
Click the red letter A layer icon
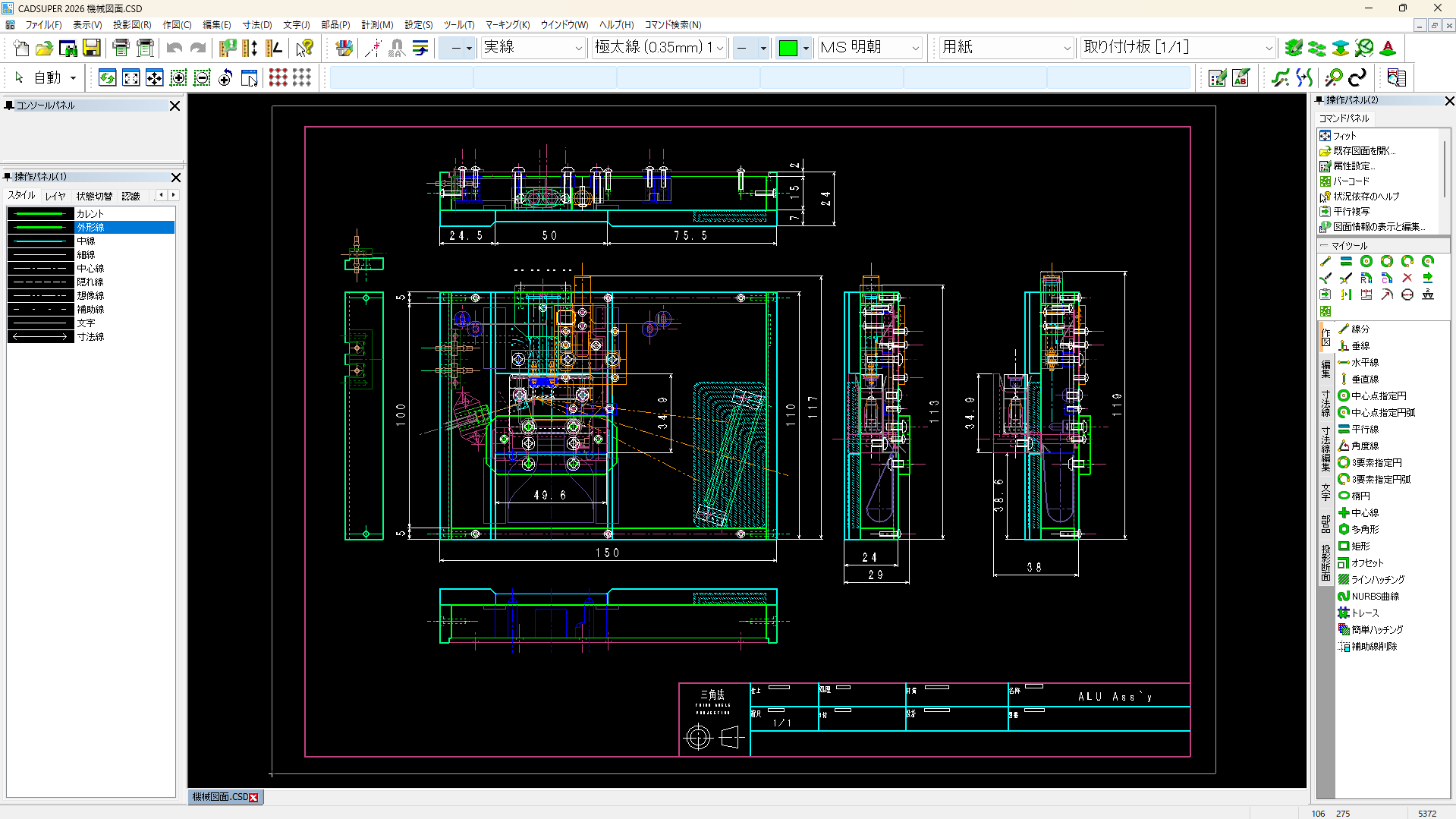1388,48
